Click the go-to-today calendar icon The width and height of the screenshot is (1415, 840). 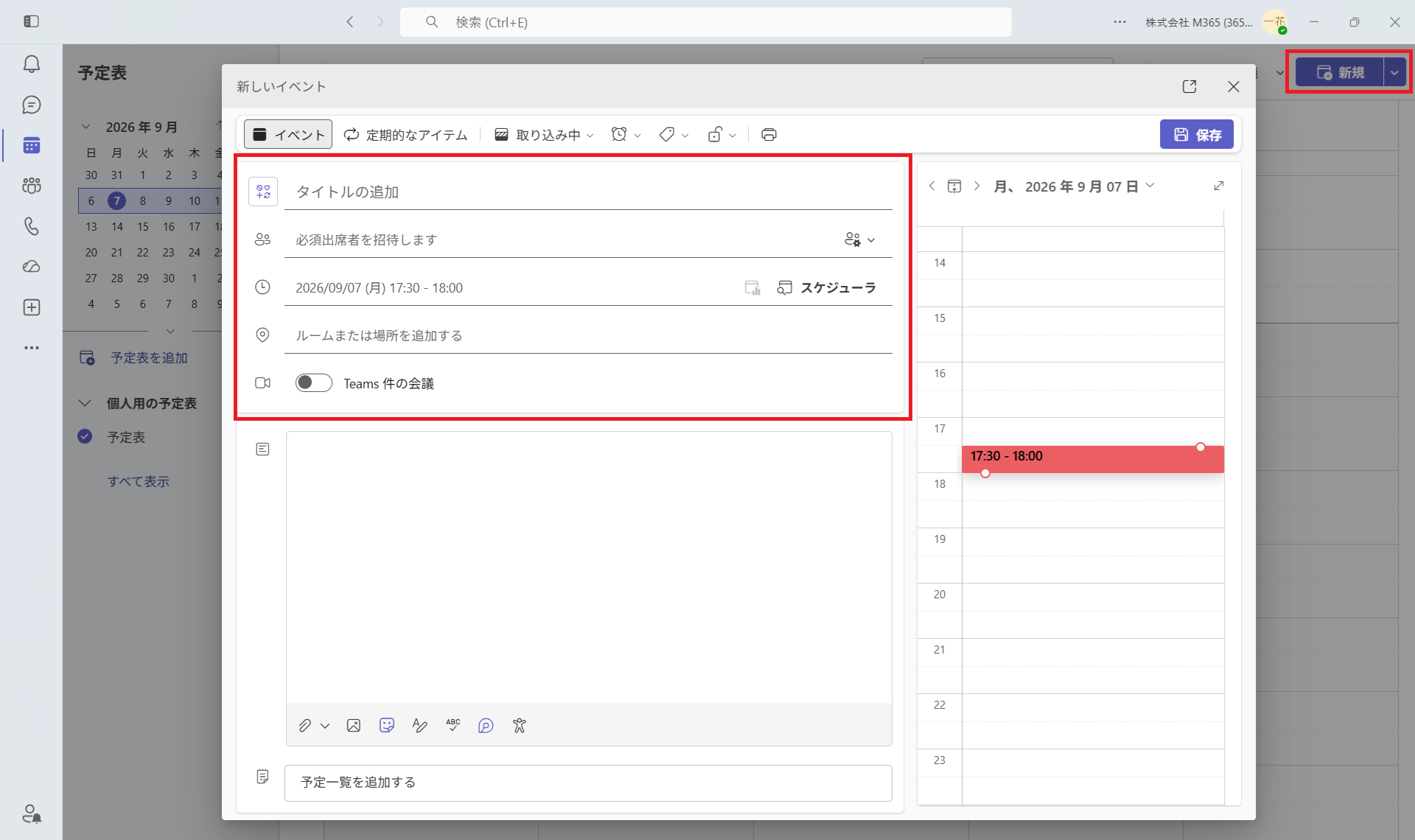pos(954,186)
